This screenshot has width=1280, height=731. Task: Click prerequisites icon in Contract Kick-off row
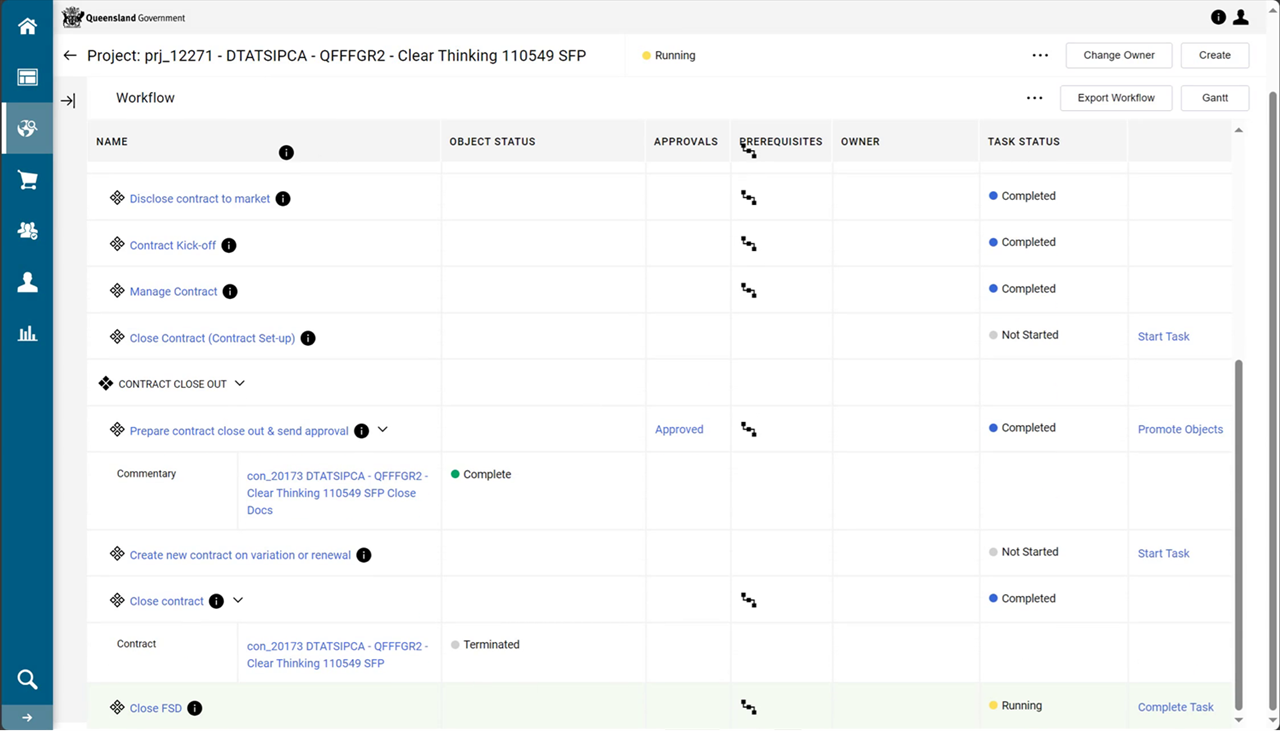(x=748, y=244)
